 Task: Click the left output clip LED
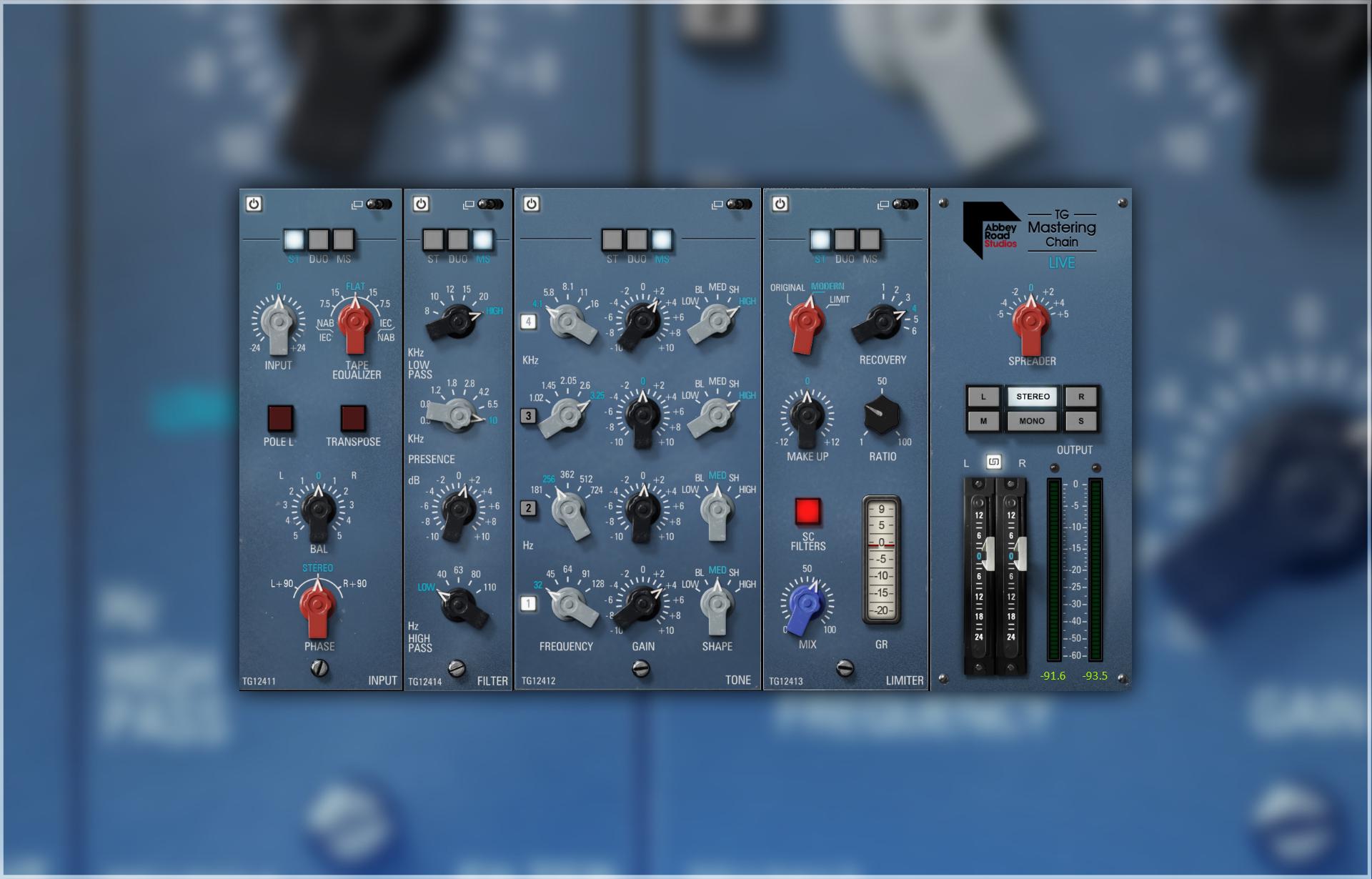click(1054, 468)
